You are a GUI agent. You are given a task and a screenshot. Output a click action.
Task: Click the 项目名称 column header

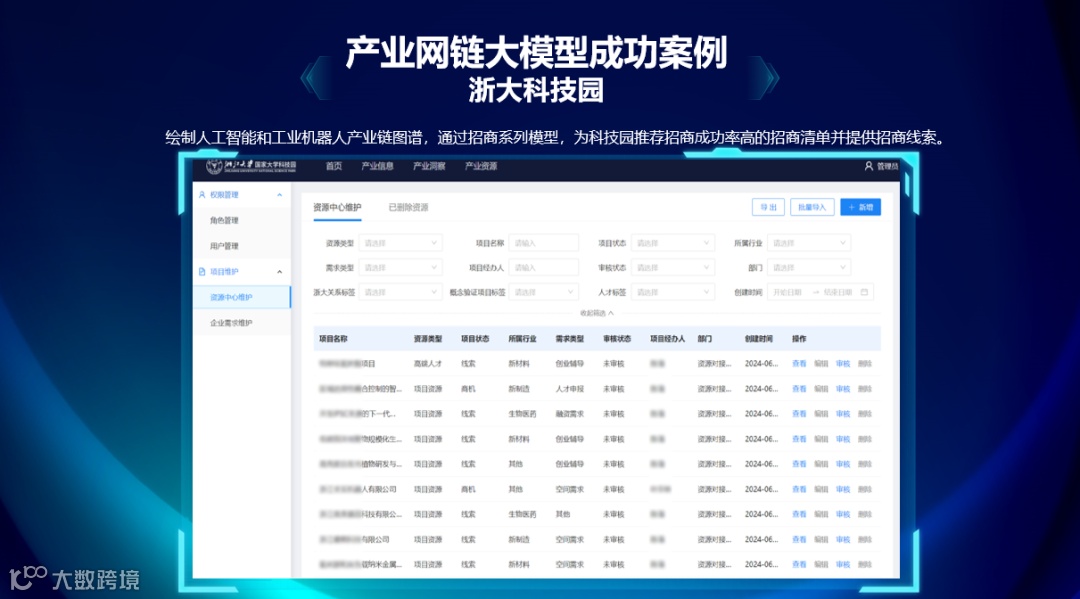pyautogui.click(x=333, y=339)
